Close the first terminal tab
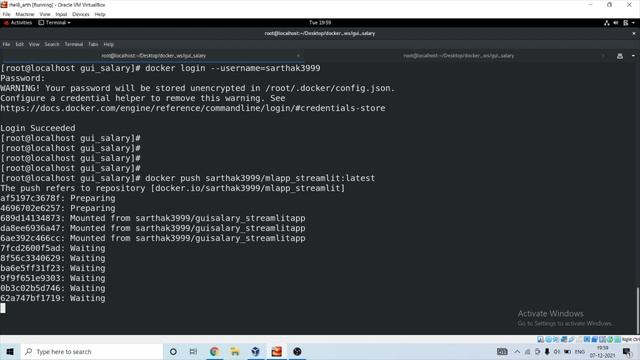This screenshot has height=360, width=640. [298, 56]
